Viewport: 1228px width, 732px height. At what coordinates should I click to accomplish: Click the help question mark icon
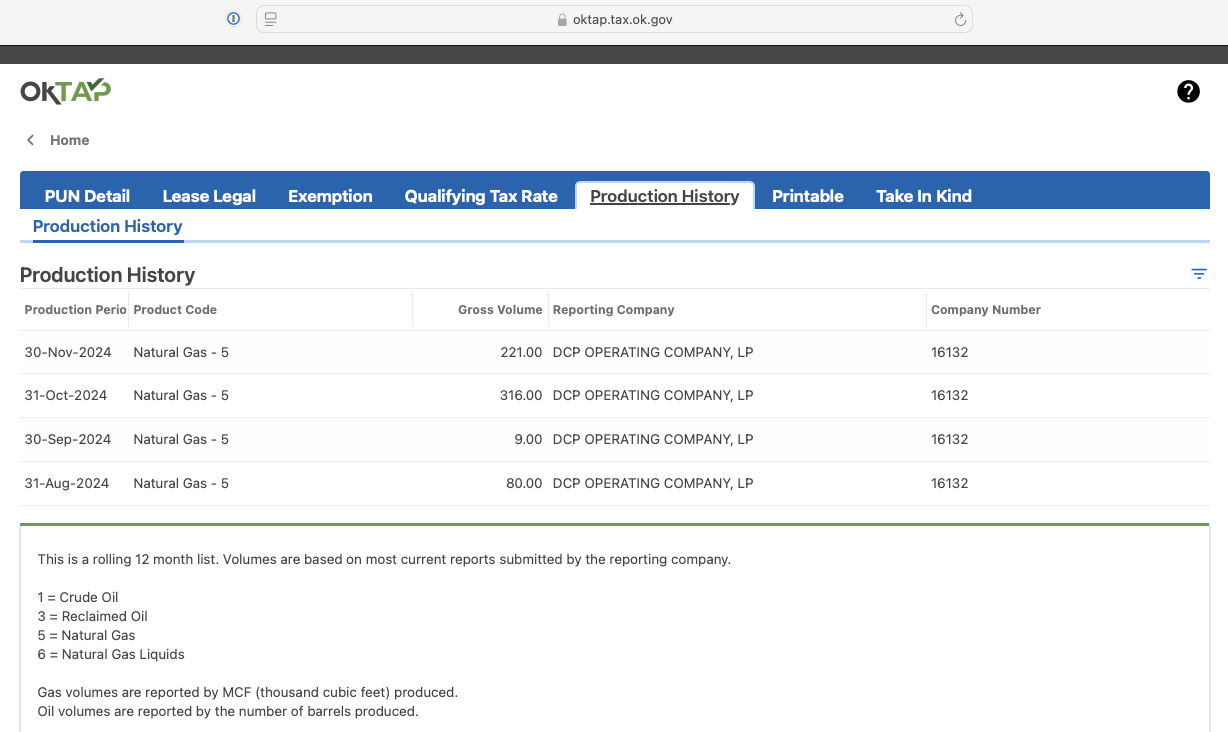point(1188,92)
